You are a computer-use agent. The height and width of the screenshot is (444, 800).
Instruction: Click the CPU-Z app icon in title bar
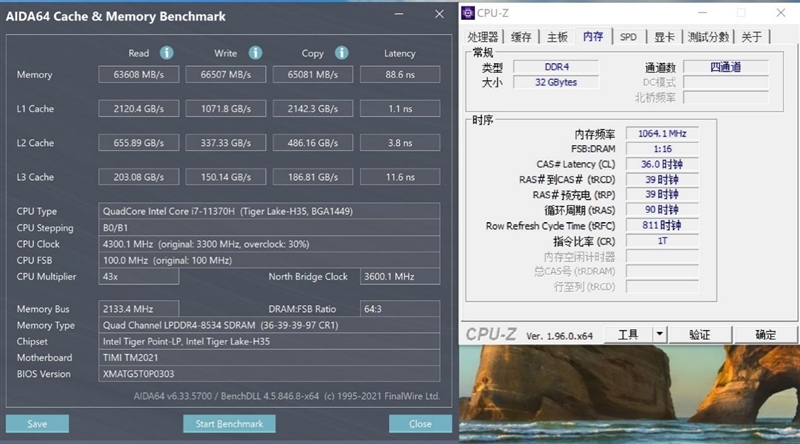467,13
